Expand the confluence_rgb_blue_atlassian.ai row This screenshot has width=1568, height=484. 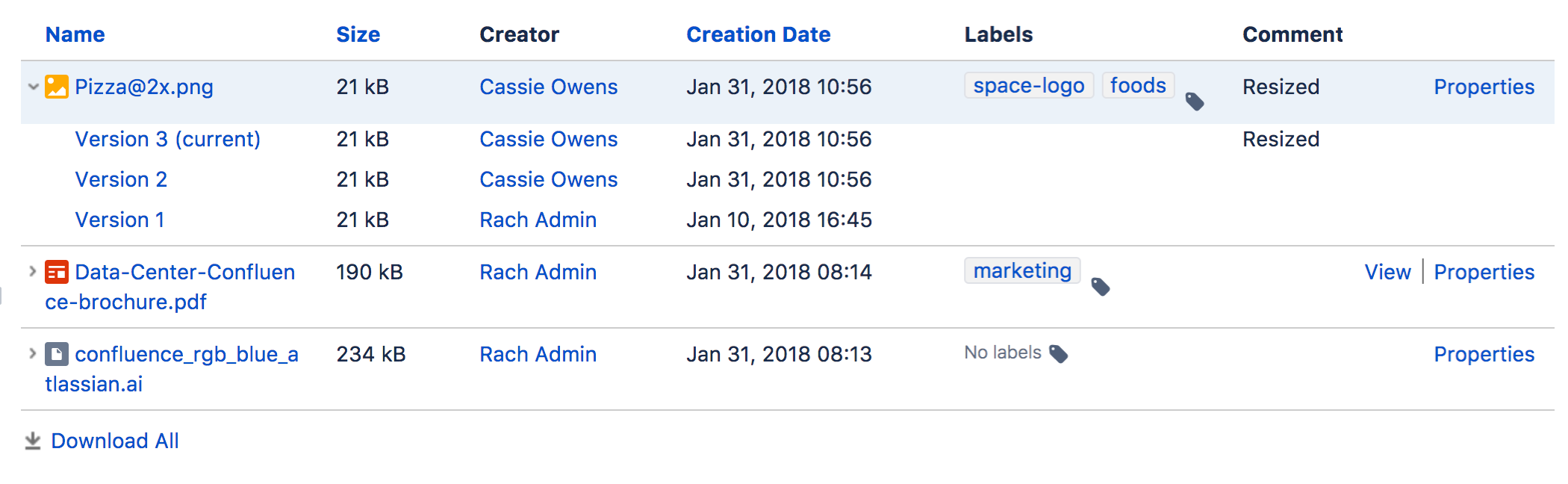pyautogui.click(x=33, y=353)
